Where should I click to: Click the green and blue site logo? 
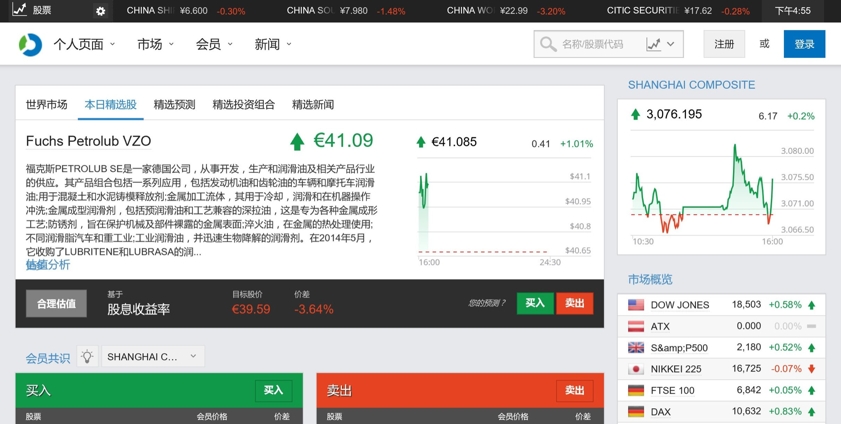pyautogui.click(x=30, y=44)
